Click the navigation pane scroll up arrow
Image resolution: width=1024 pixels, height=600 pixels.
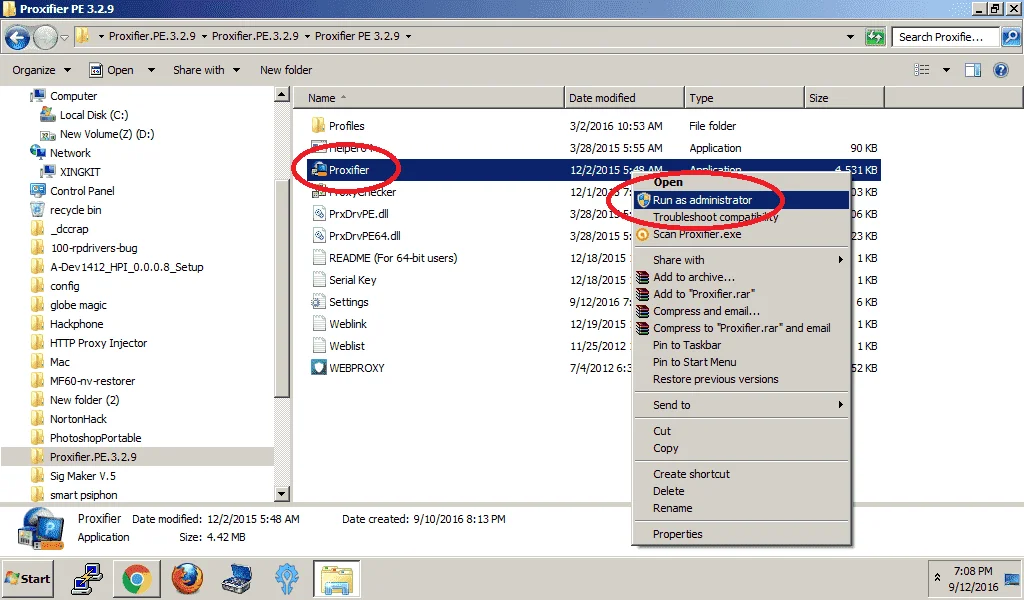(281, 95)
